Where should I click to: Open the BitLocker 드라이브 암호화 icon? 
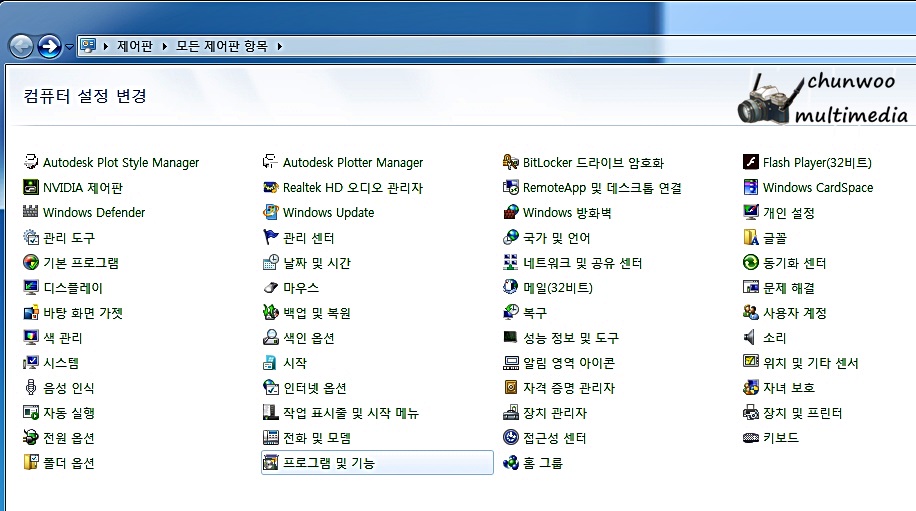pos(511,162)
